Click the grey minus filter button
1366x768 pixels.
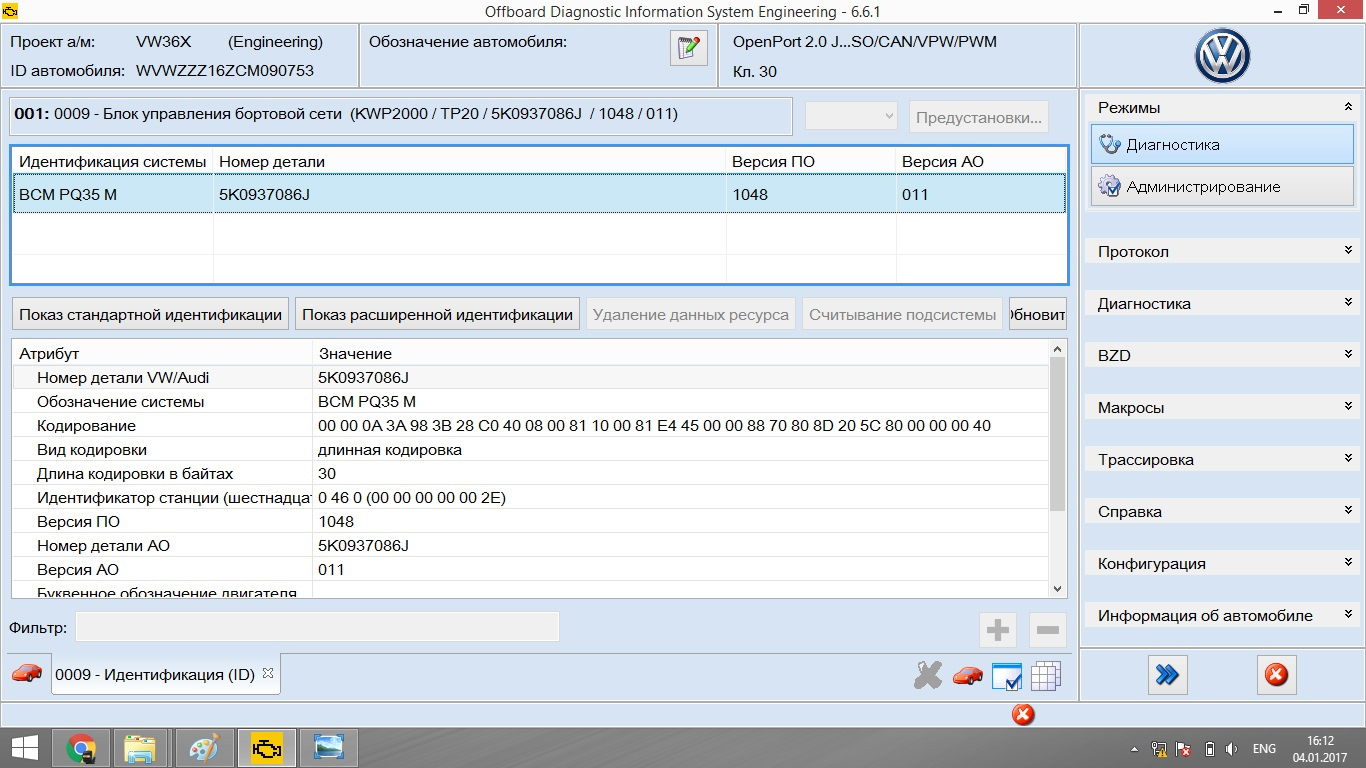tap(1048, 630)
